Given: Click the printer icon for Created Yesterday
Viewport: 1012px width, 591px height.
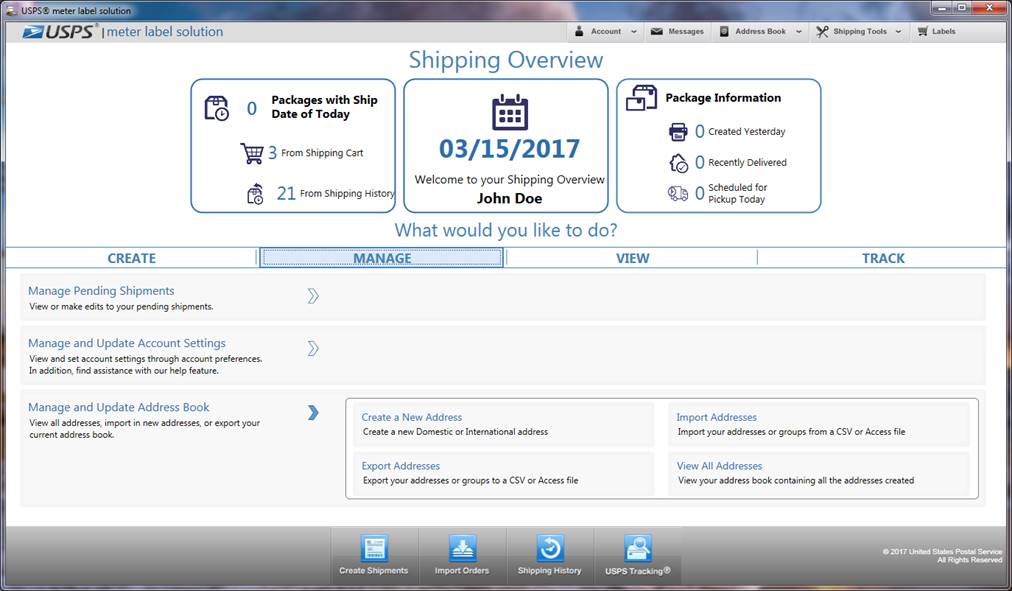Looking at the screenshot, I should [678, 132].
